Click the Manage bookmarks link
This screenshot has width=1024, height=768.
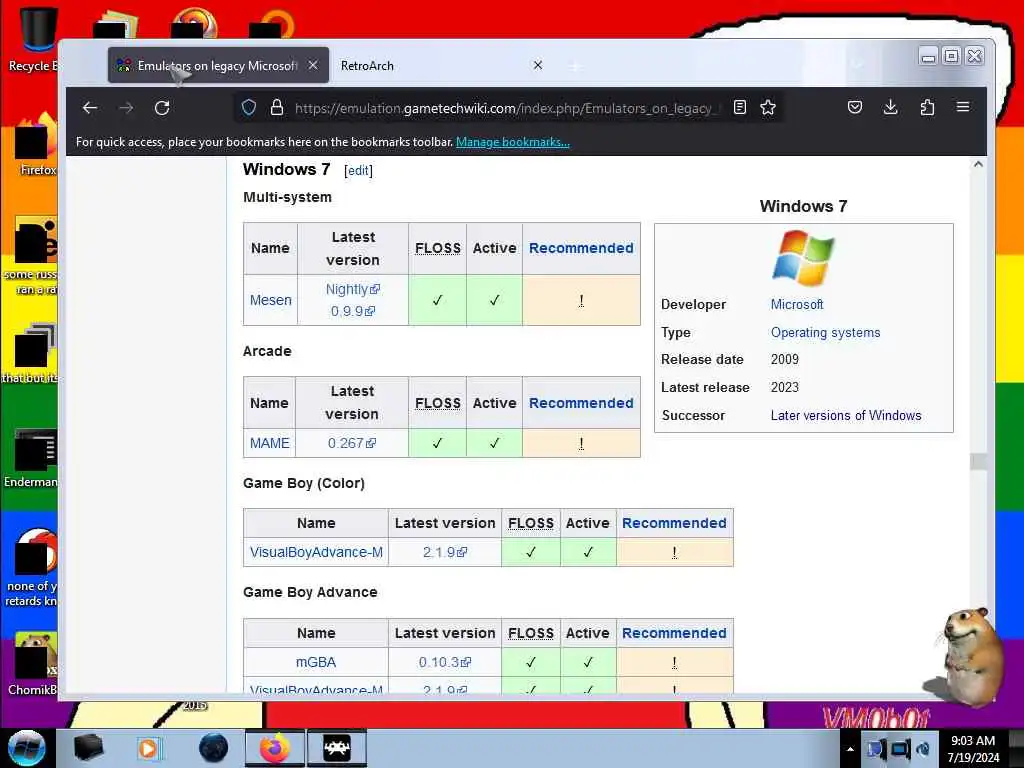(x=513, y=142)
